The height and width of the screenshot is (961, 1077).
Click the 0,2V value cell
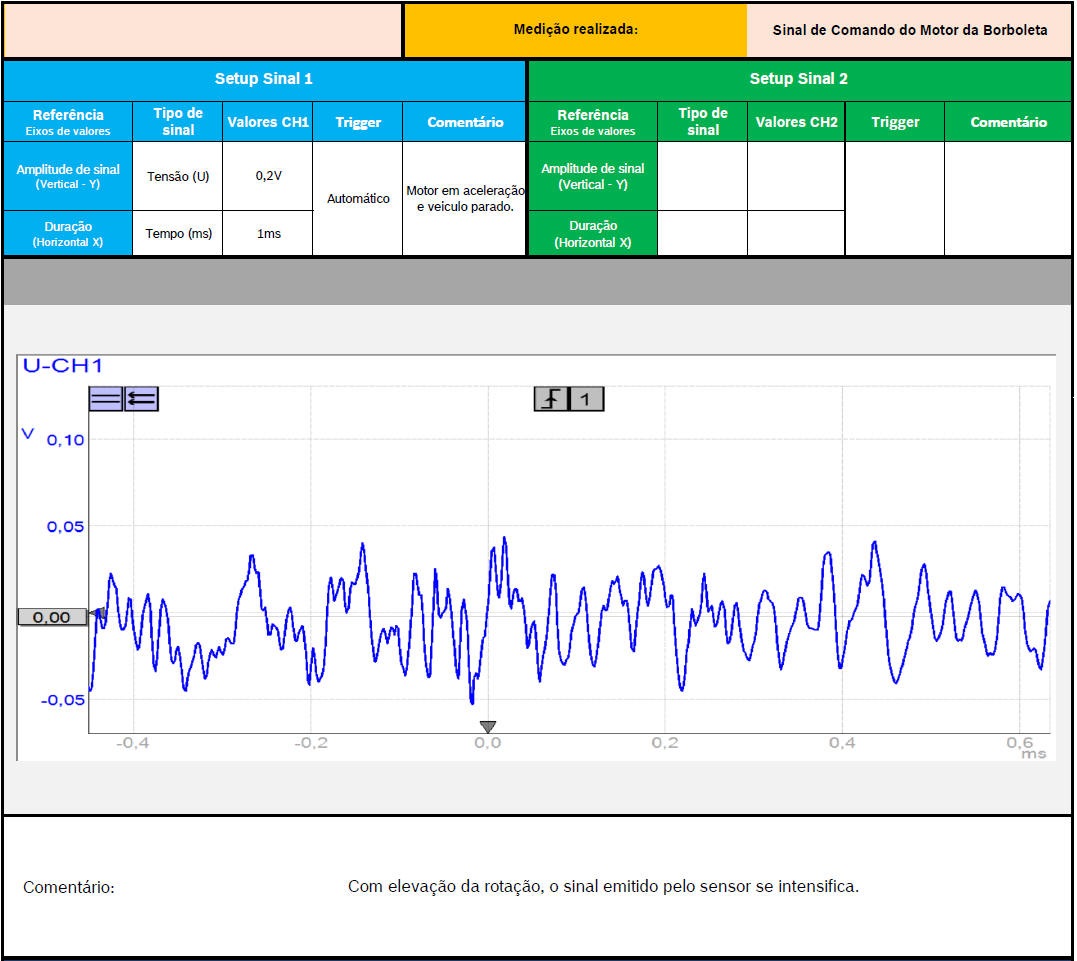268,176
